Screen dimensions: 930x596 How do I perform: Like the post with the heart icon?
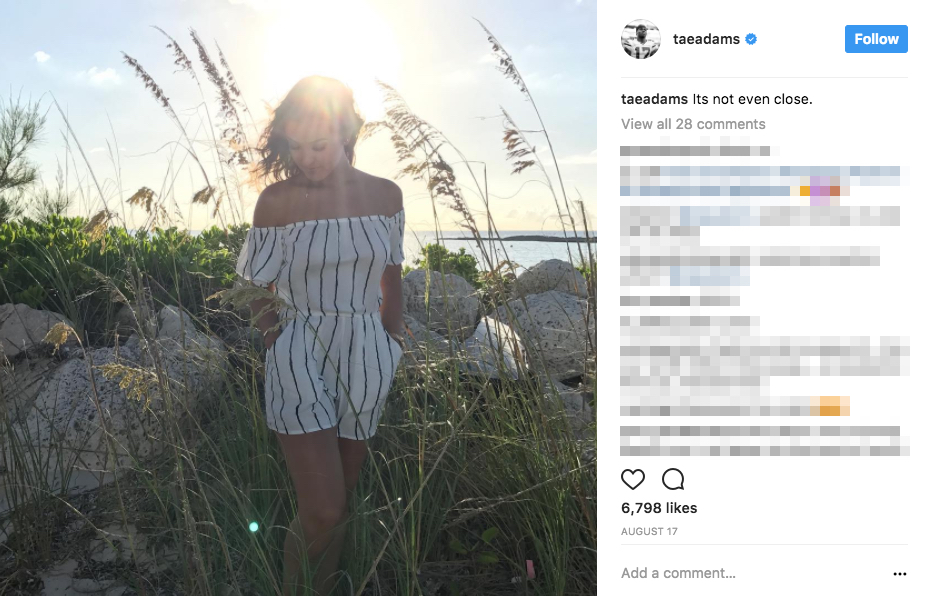pyautogui.click(x=632, y=479)
